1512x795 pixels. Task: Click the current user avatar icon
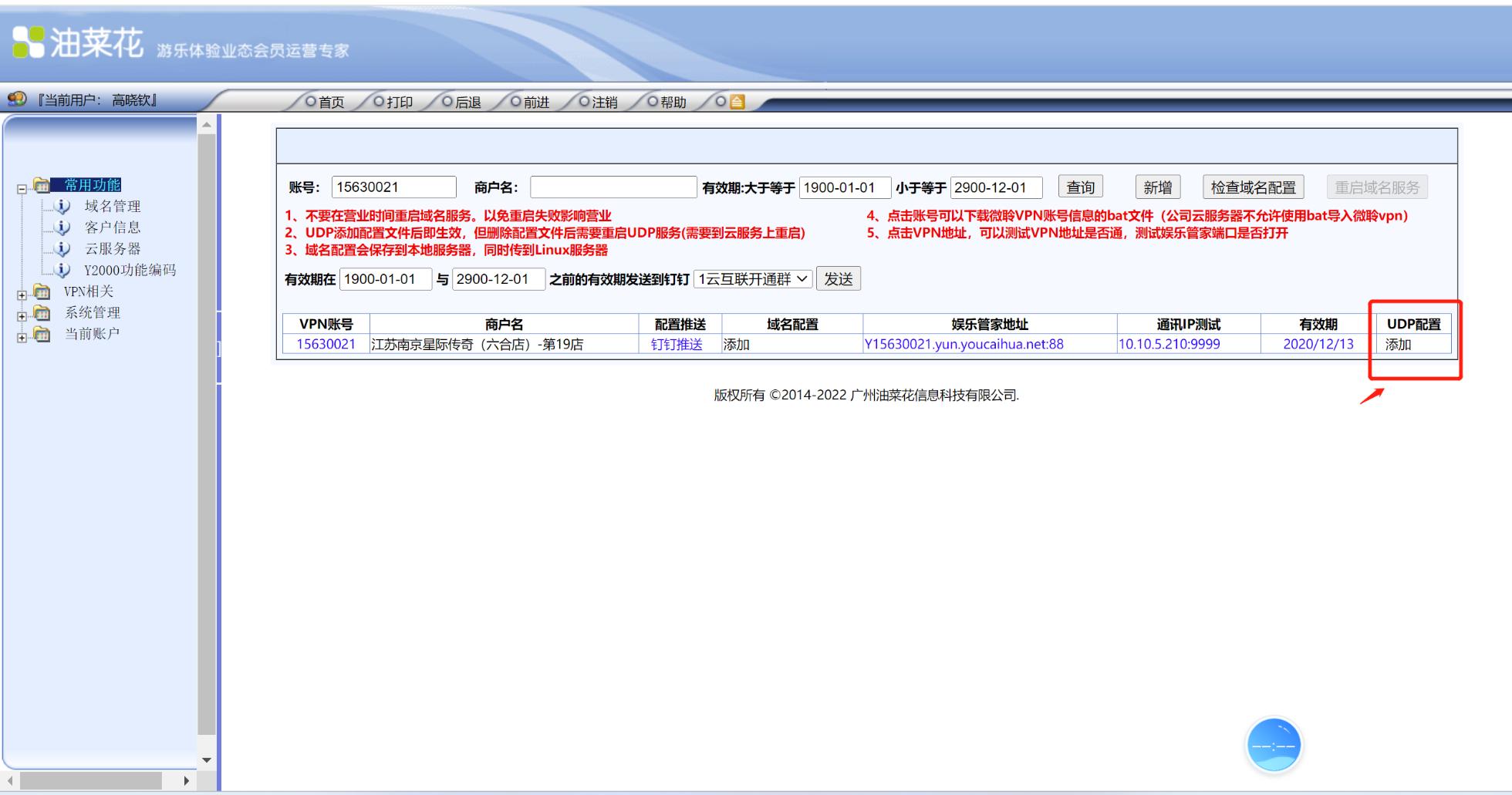(16, 99)
